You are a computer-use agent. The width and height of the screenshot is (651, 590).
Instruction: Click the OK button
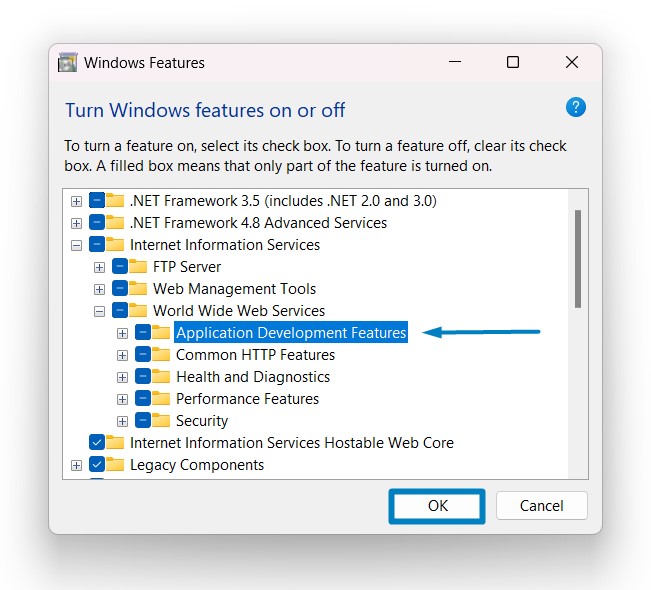click(x=437, y=506)
